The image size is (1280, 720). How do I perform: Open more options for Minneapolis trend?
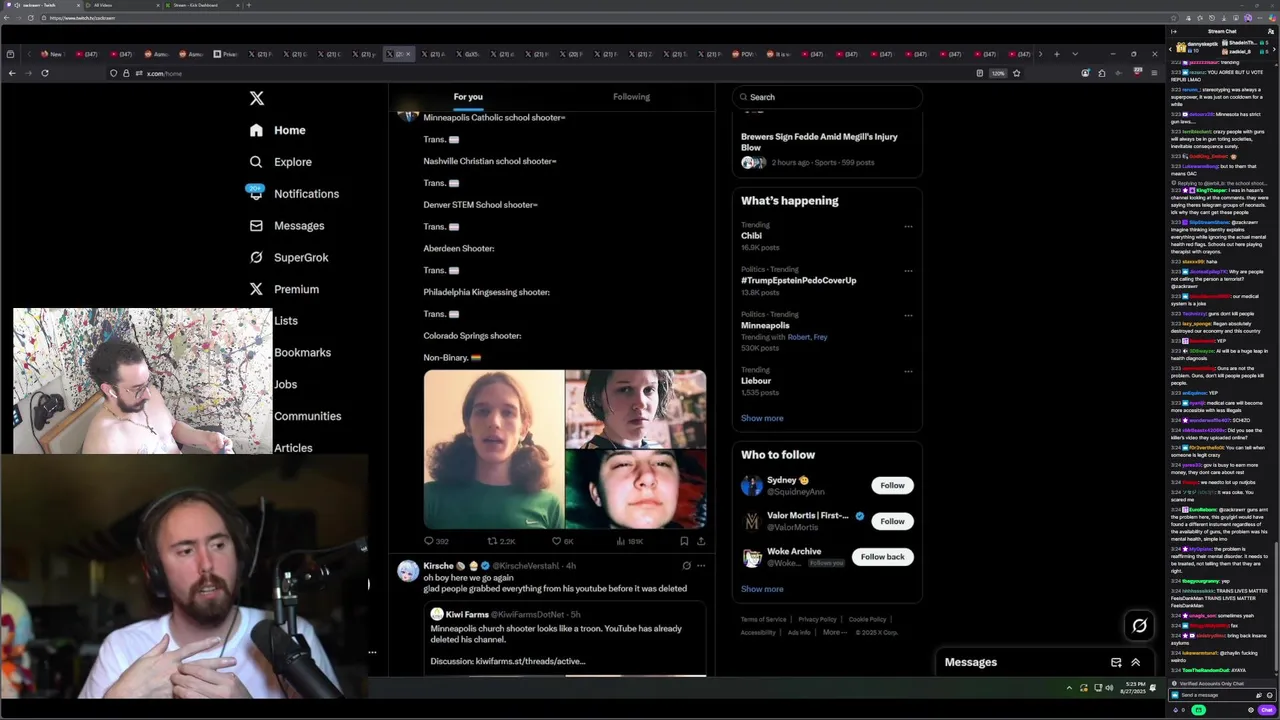point(908,315)
